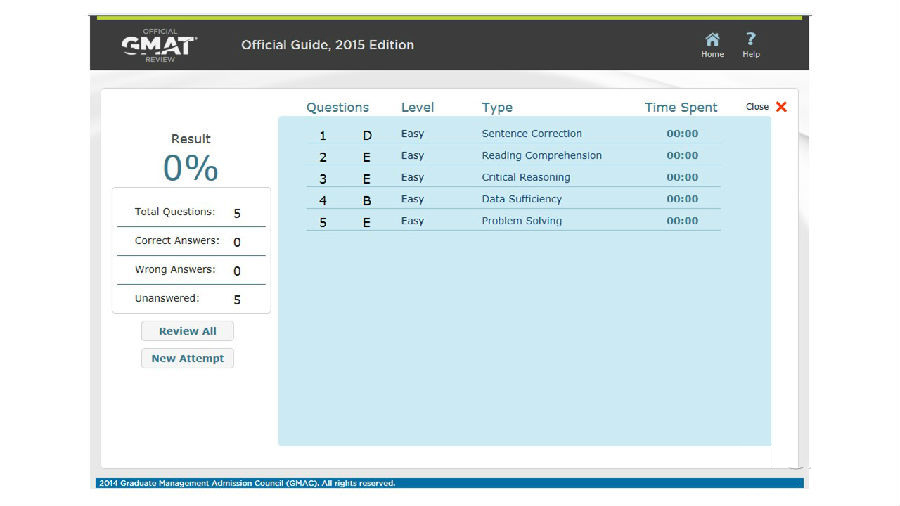Click the GMAT Official Review logo
Viewport: 900px width, 506px height.
pos(159,45)
